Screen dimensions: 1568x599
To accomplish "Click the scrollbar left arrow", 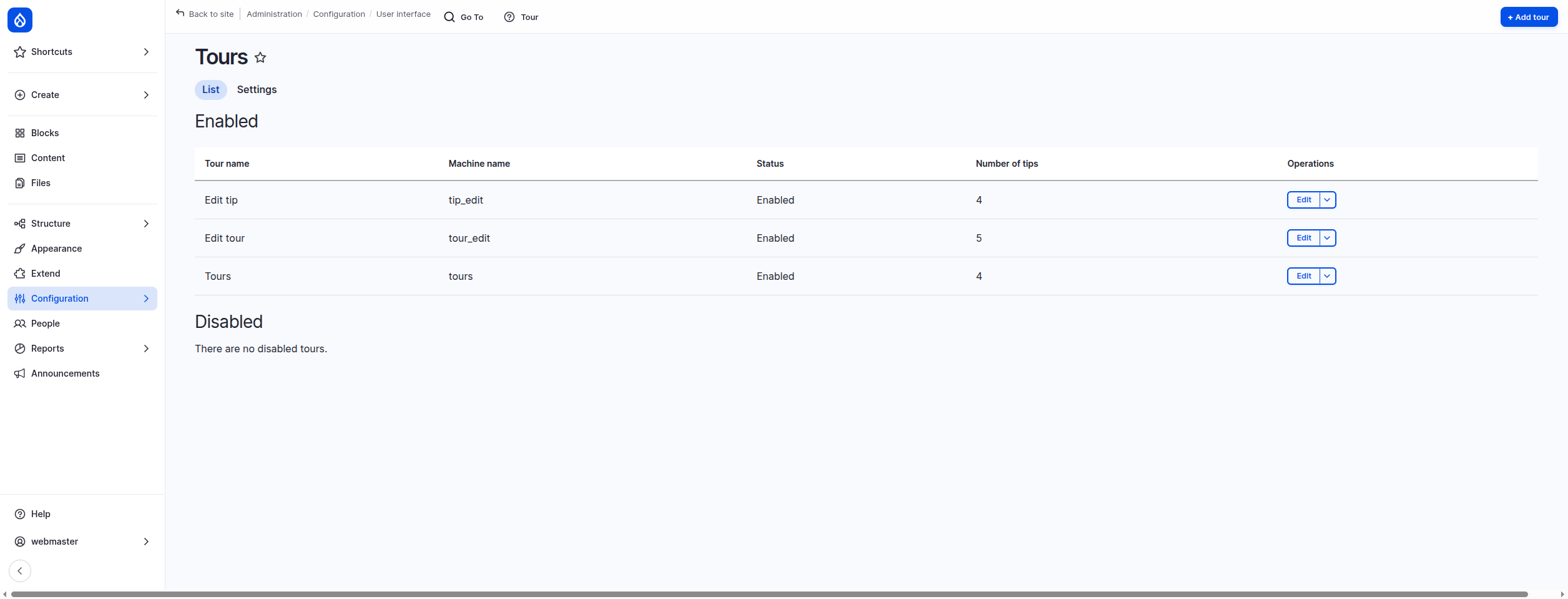I will [x=5, y=594].
